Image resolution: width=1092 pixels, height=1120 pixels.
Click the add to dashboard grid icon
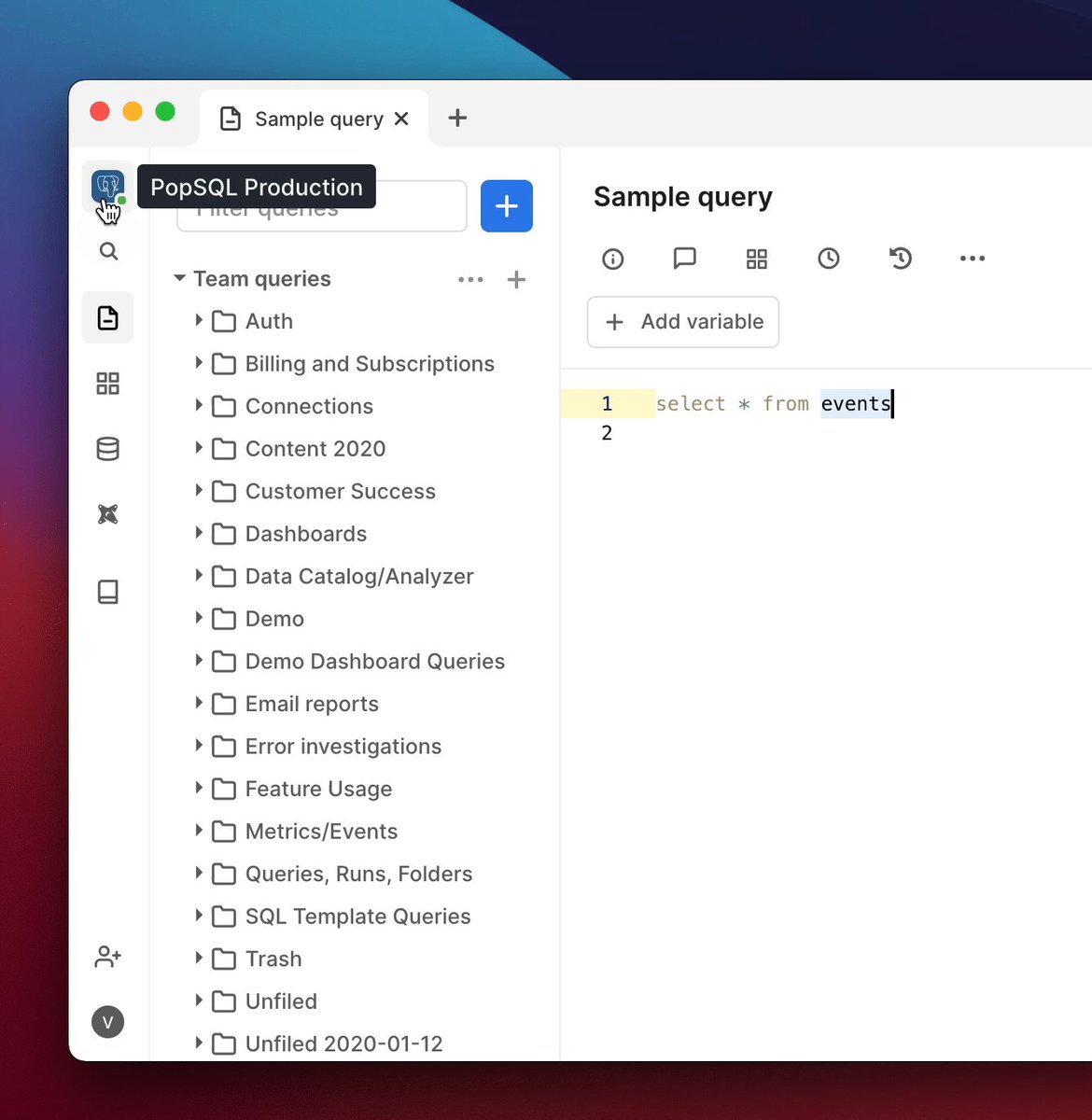[757, 259]
